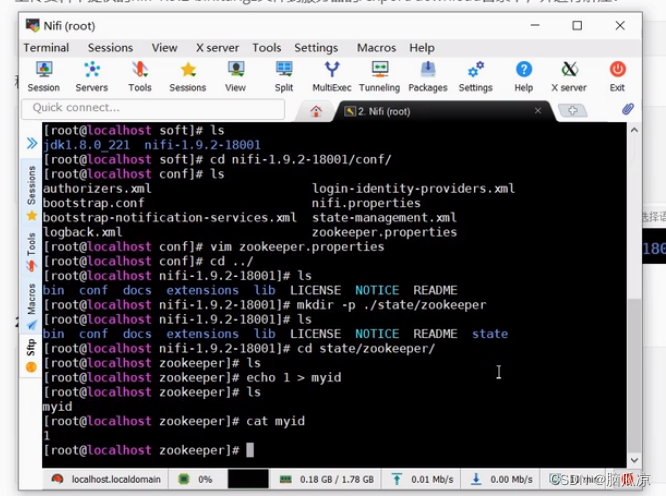
Task: Click the CPU 0% status indicator
Action: pyautogui.click(x=195, y=479)
